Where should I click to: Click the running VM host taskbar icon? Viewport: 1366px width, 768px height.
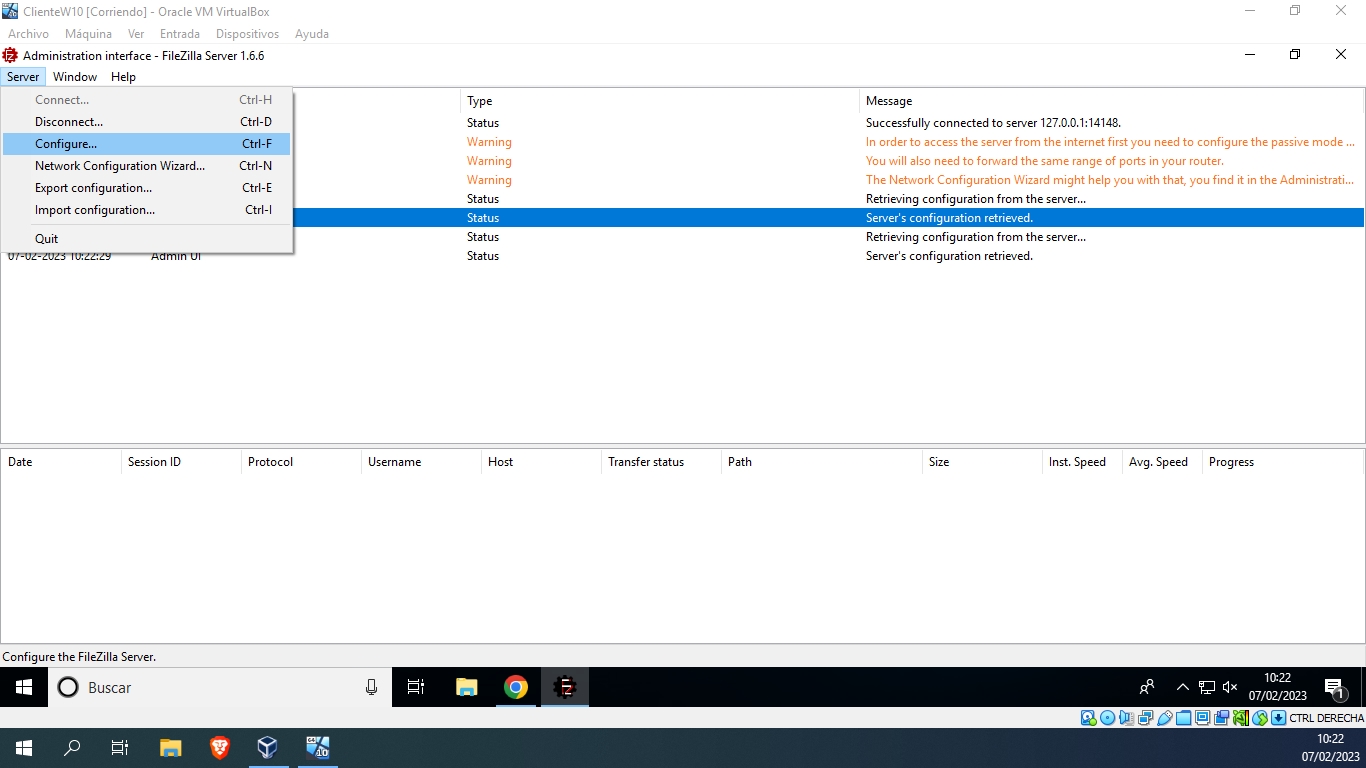coord(317,747)
